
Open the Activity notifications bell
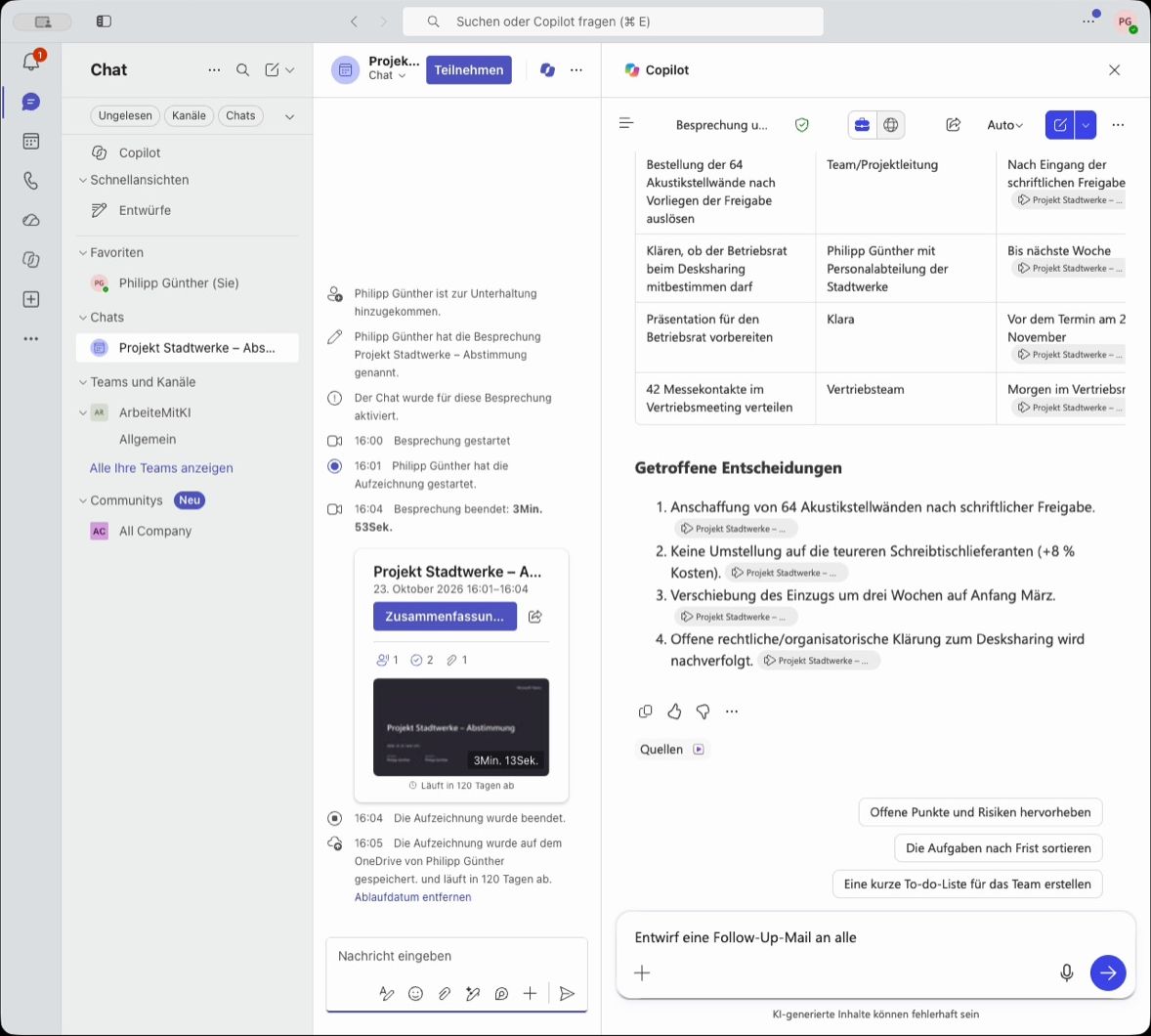tap(31, 61)
